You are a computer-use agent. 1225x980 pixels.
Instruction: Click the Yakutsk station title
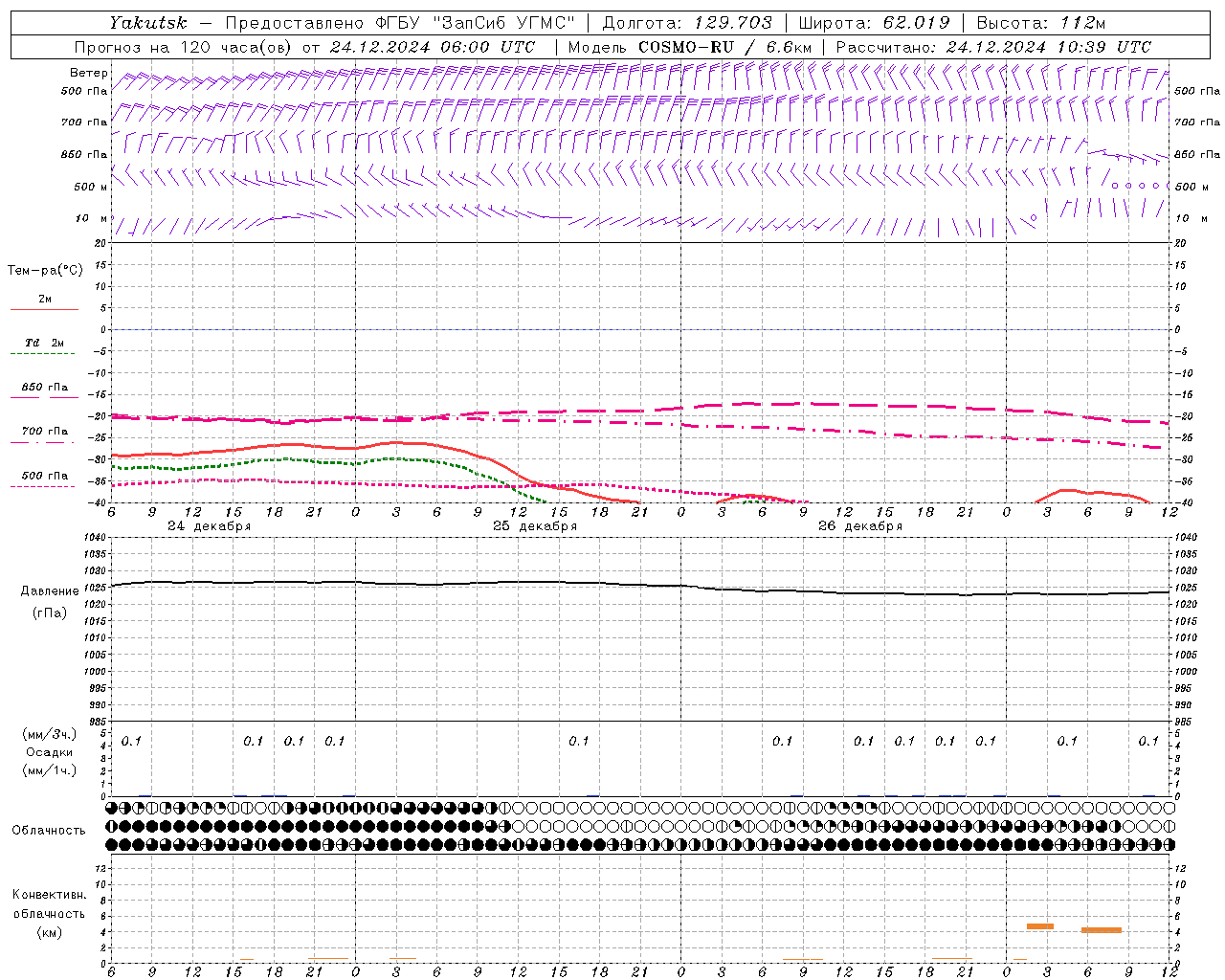147,23
